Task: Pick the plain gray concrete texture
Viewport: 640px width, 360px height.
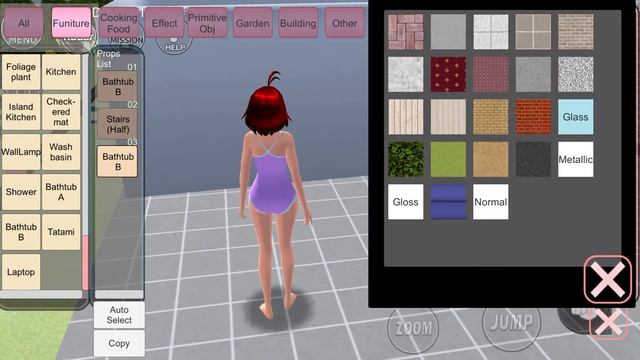Action: coord(448,32)
